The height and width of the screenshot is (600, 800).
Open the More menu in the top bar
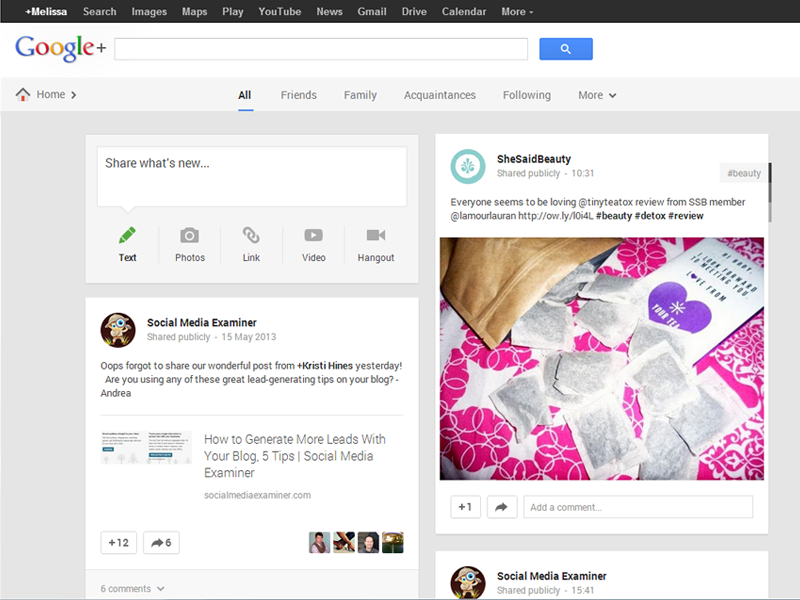click(515, 11)
